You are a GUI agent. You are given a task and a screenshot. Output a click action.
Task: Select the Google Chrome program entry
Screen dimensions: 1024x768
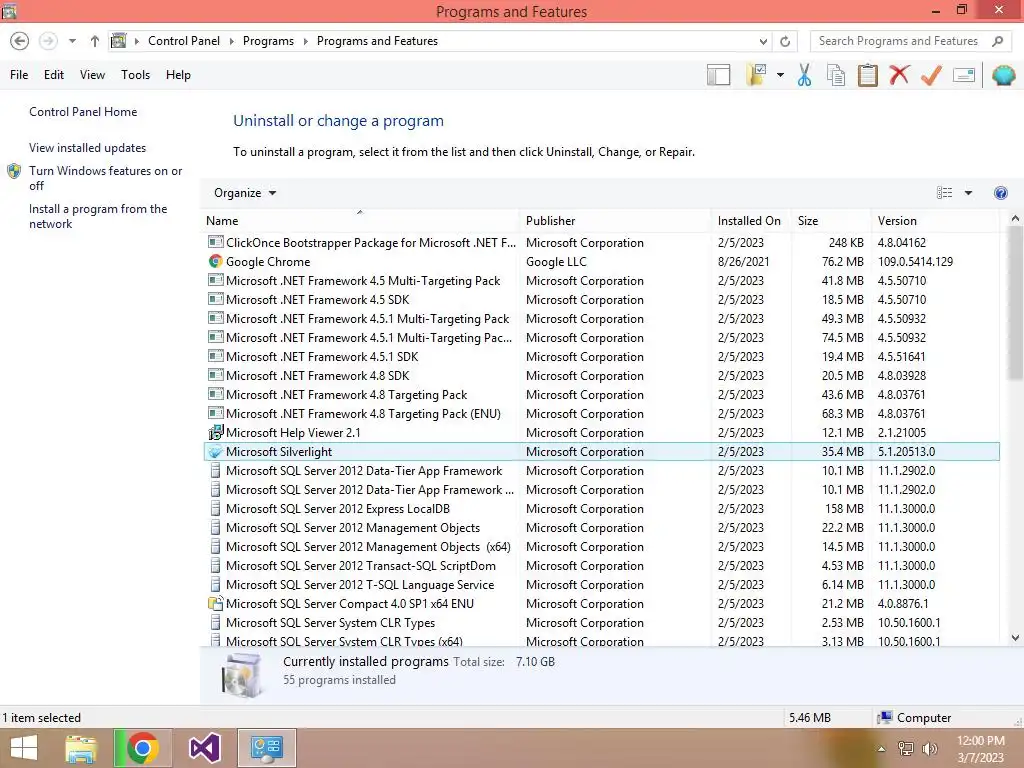(x=601, y=262)
